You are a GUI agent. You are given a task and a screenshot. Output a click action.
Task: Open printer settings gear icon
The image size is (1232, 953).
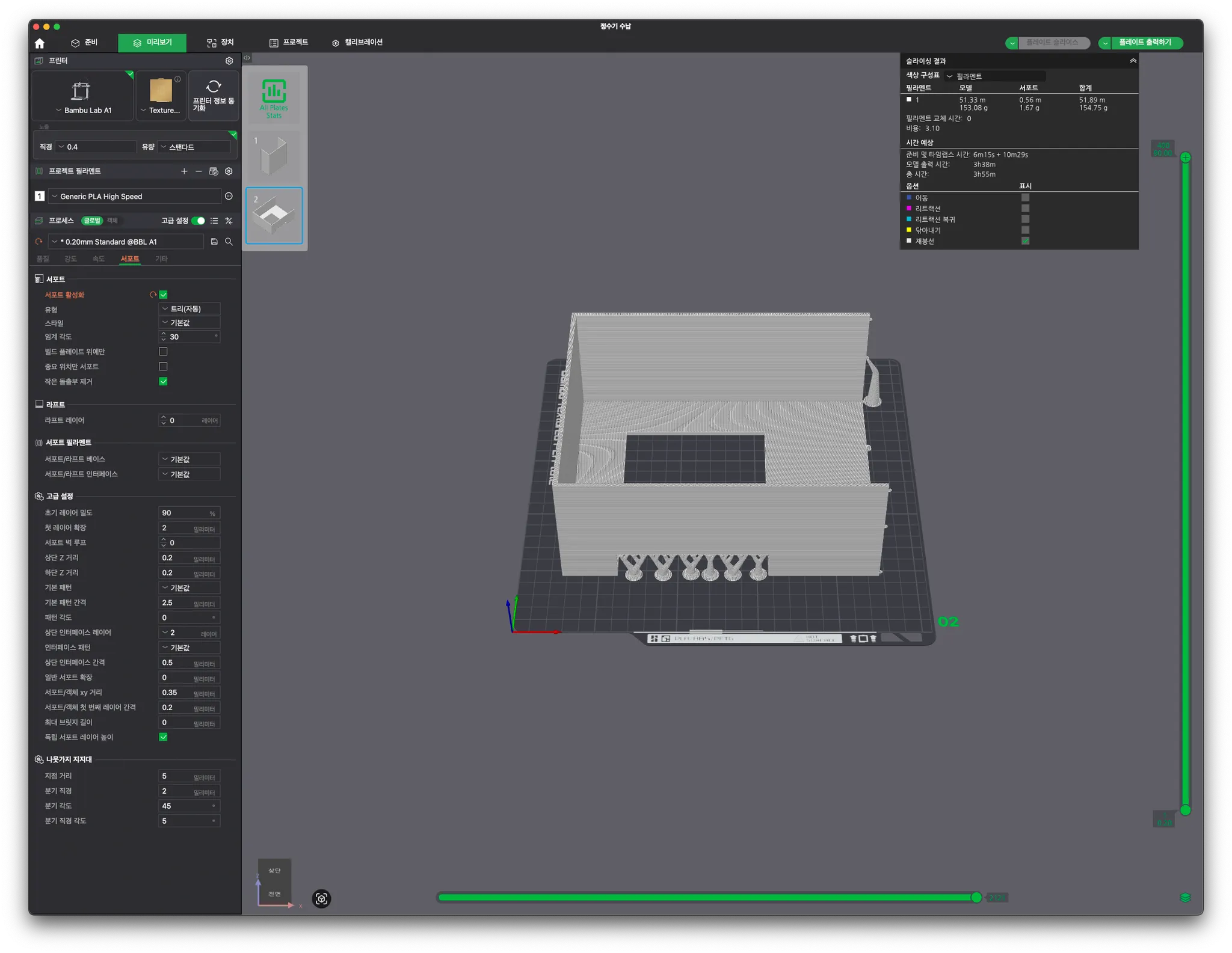pyautogui.click(x=229, y=61)
